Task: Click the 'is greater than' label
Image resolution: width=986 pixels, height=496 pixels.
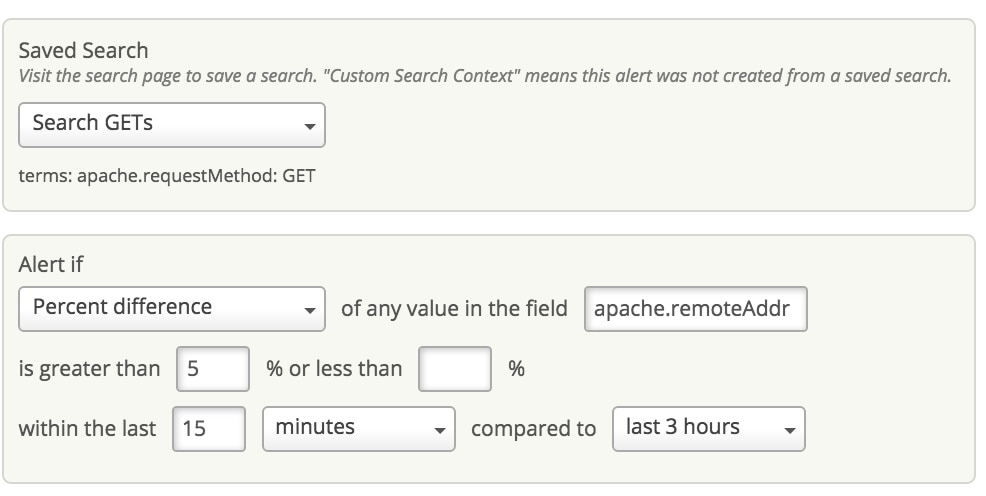Action: coord(89,369)
